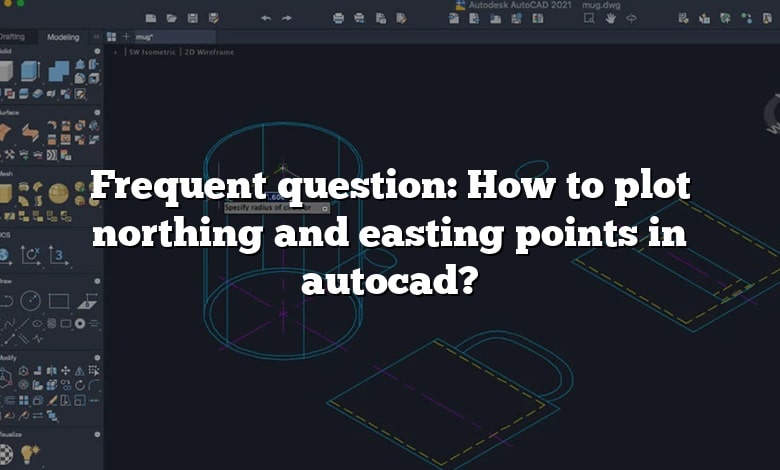Switch to the Modeling workspace tab
Screen dimensions: 780x470
pos(63,37)
